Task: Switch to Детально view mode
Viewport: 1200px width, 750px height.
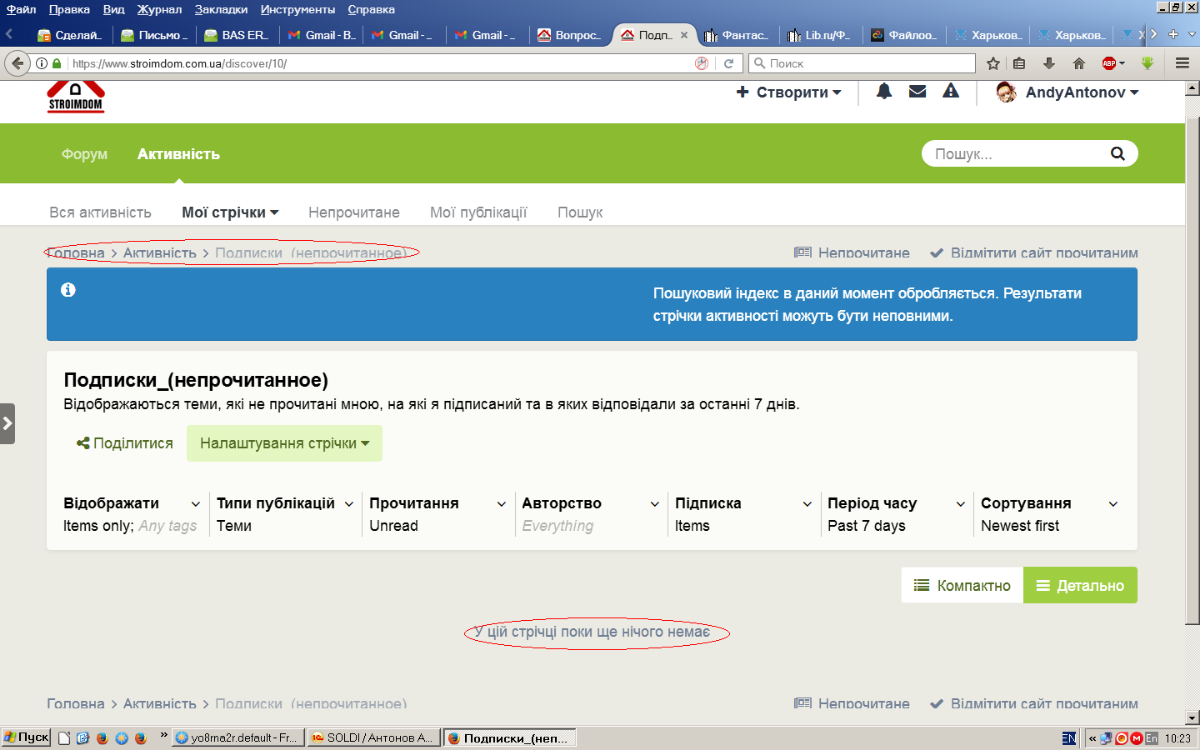Action: (1080, 586)
